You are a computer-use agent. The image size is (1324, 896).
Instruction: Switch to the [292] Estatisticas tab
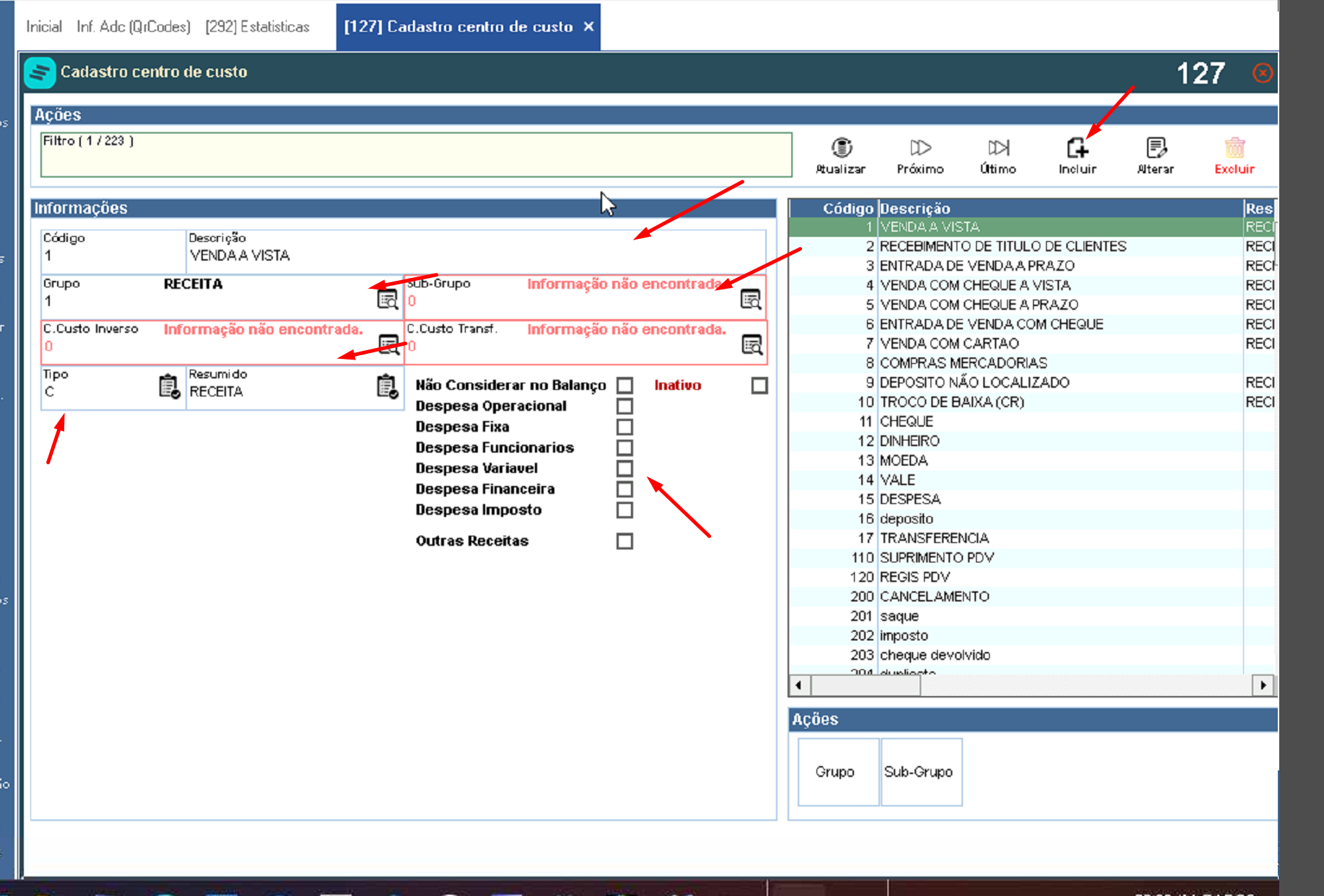(x=257, y=27)
